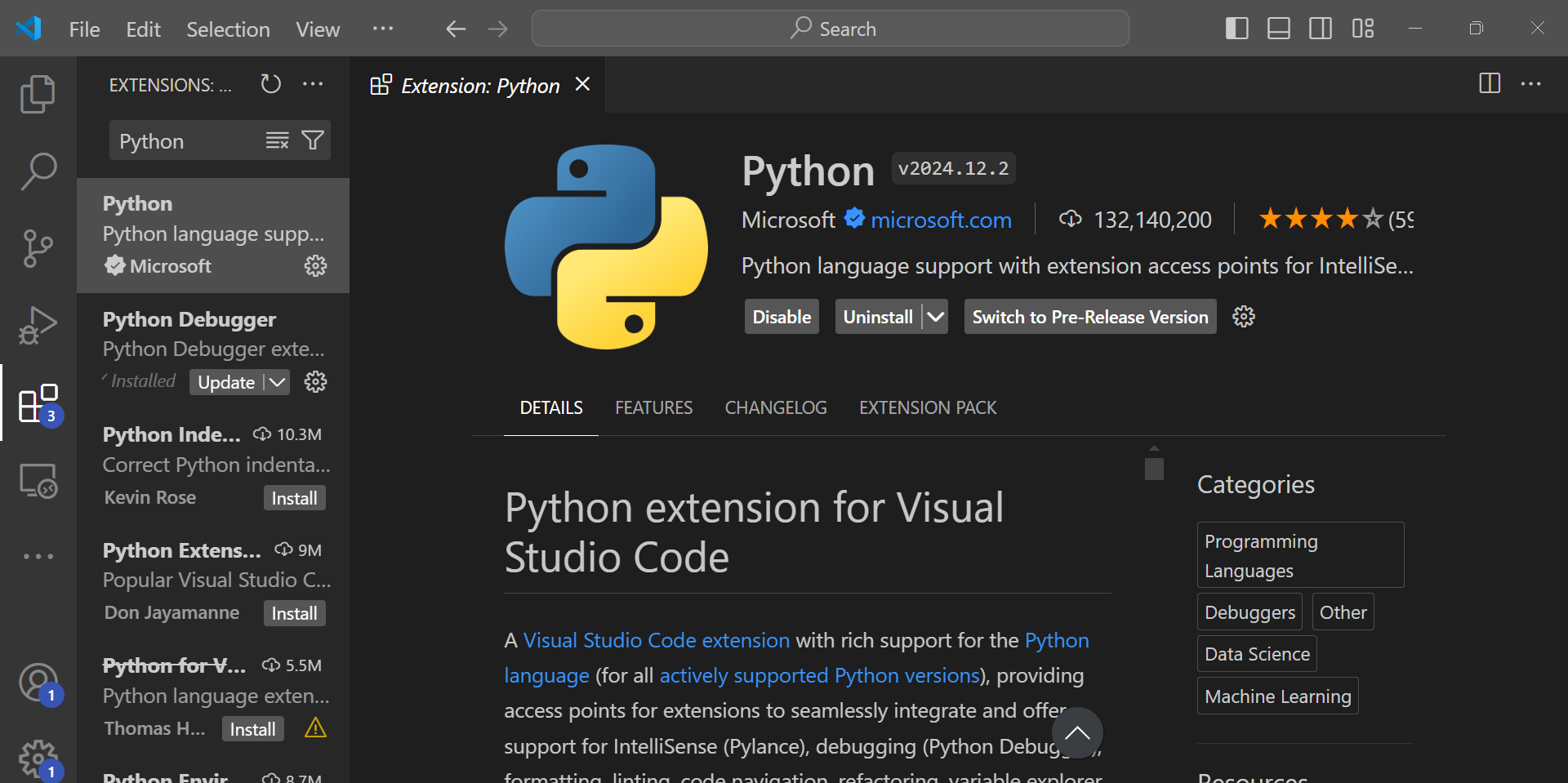Open the Remote Explorer view
This screenshot has height=783, width=1568.
click(x=38, y=482)
